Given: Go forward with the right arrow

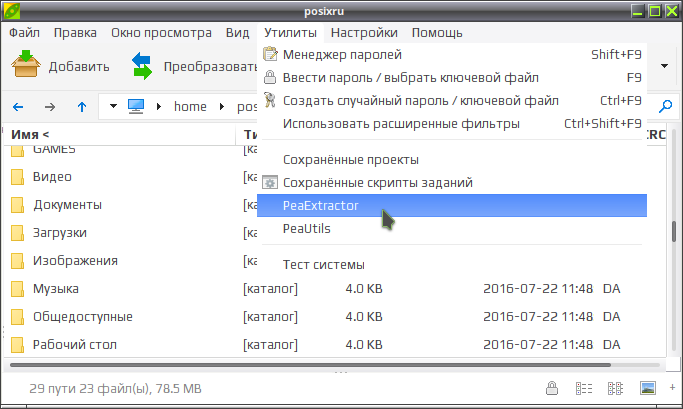Looking at the screenshot, I should pos(50,107).
